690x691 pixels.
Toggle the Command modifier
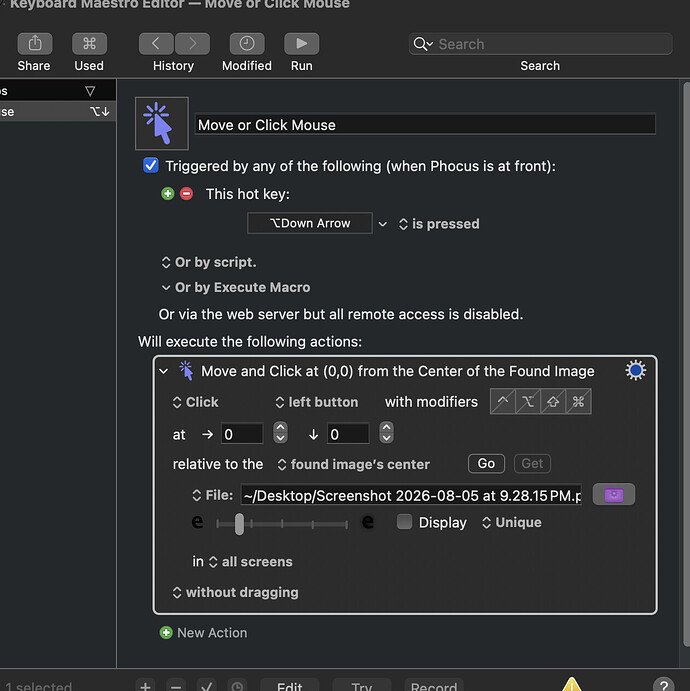pyautogui.click(x=579, y=401)
